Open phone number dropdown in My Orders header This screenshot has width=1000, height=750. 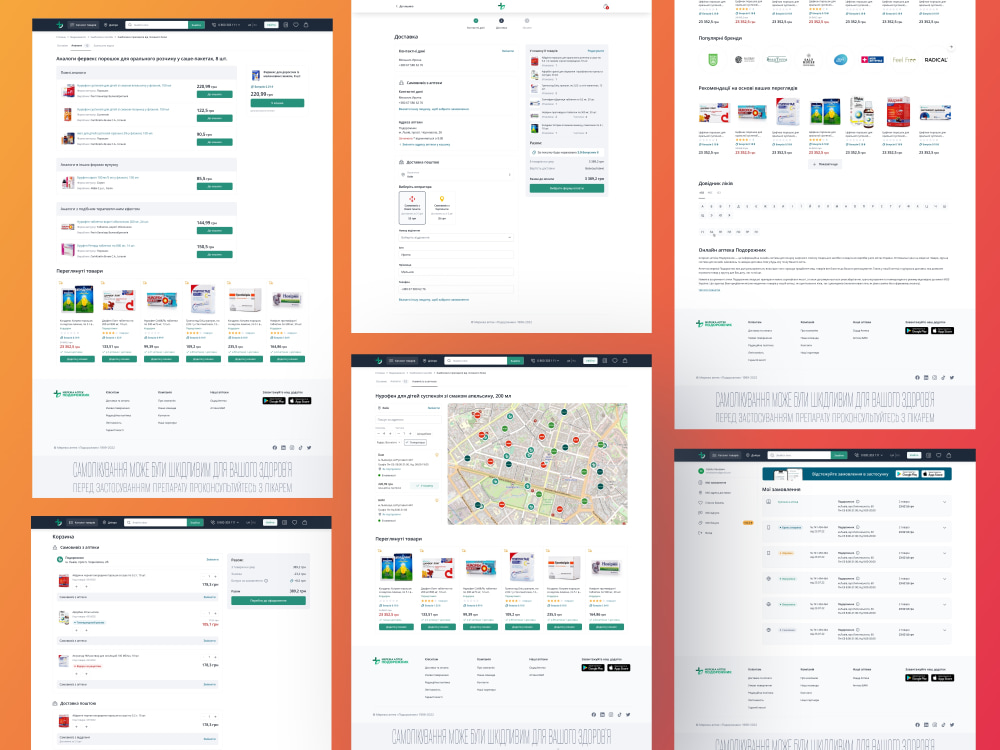click(869, 455)
